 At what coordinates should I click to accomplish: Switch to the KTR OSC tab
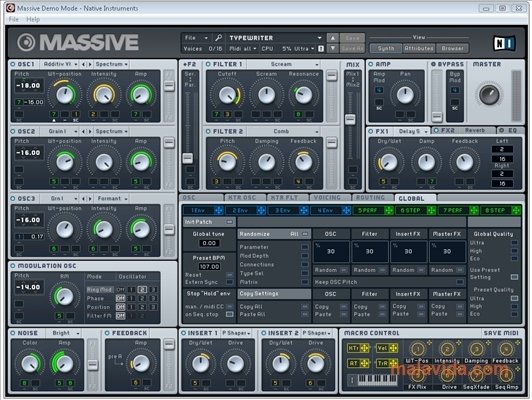[245, 198]
